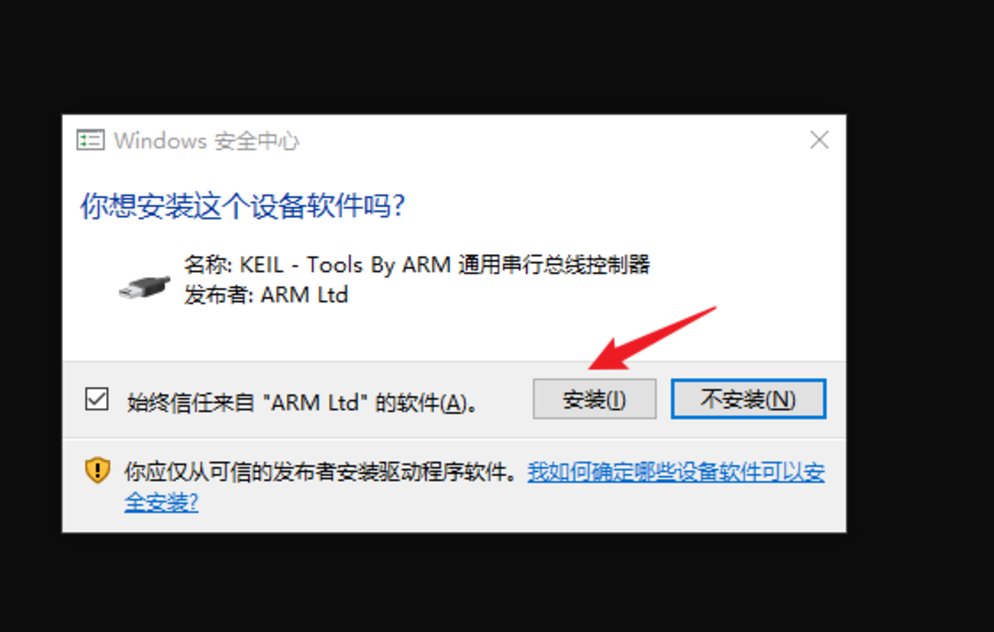Click the 全安装? link on second line
994x632 pixels.
click(x=161, y=503)
